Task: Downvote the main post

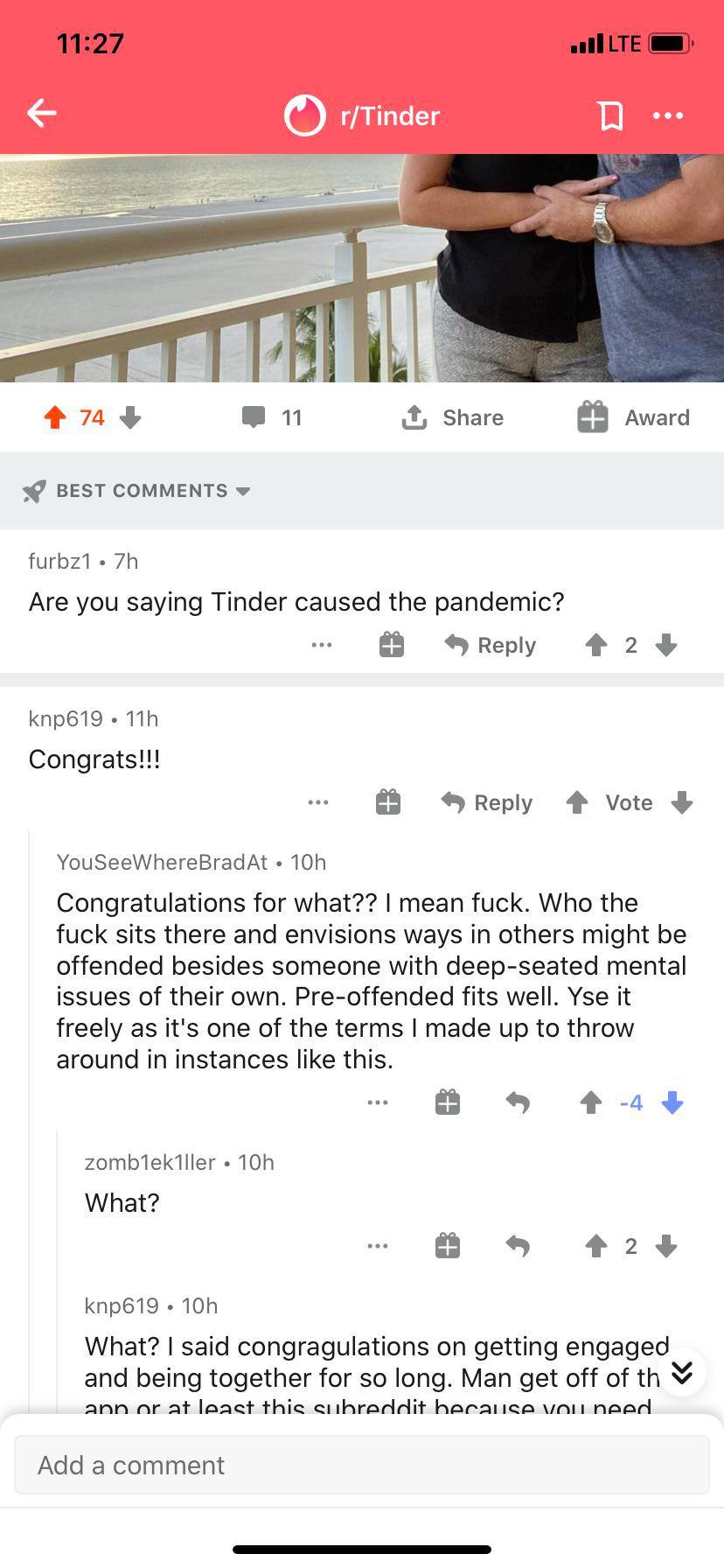Action: tap(130, 417)
